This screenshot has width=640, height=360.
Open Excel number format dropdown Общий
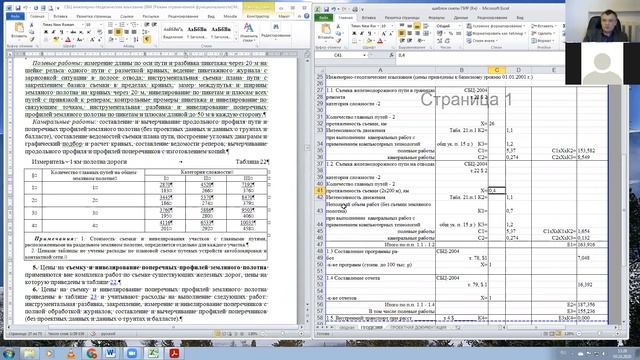click(x=460, y=26)
